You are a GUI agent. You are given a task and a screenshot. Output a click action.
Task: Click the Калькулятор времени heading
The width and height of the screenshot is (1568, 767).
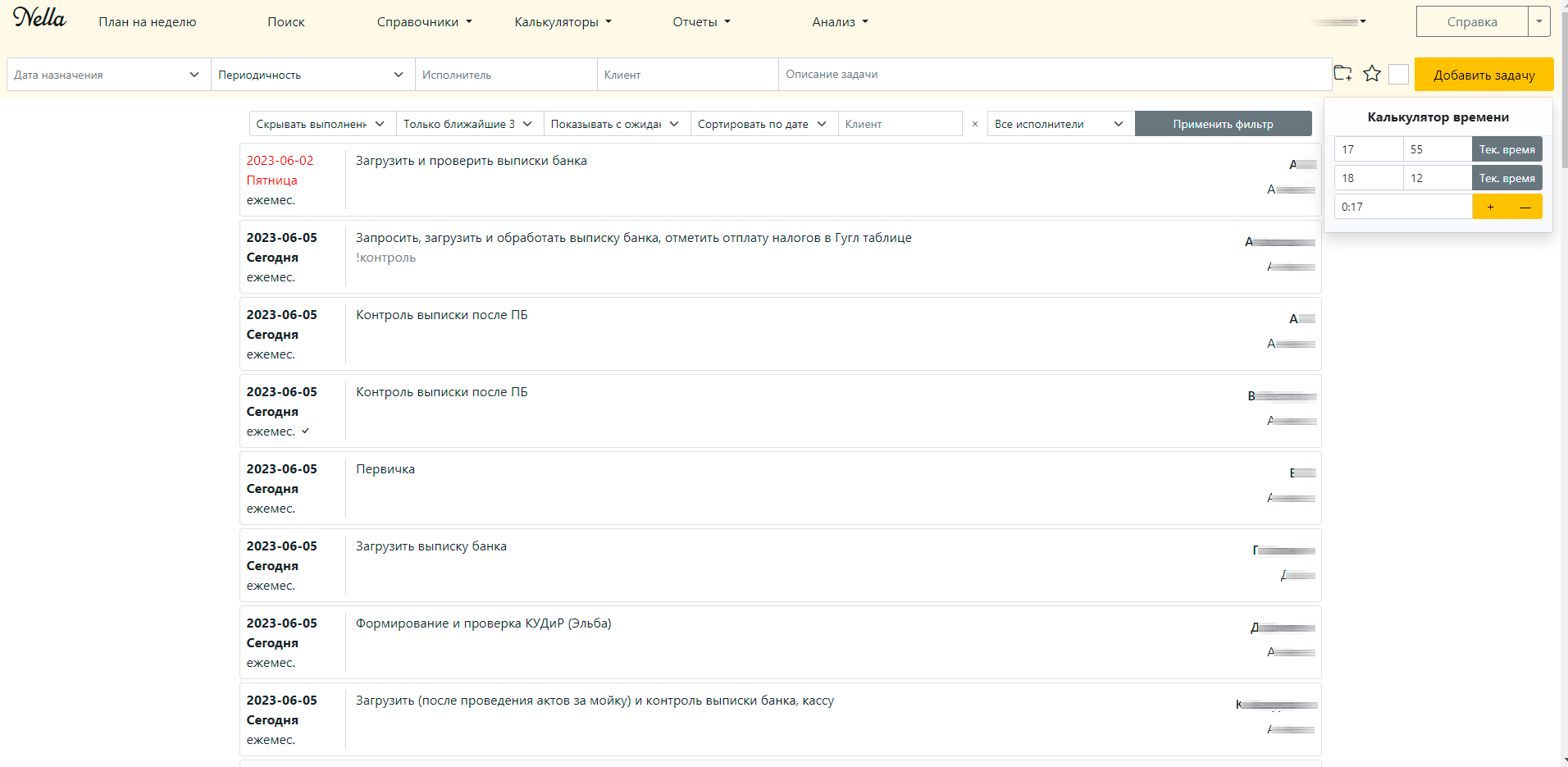(x=1438, y=117)
